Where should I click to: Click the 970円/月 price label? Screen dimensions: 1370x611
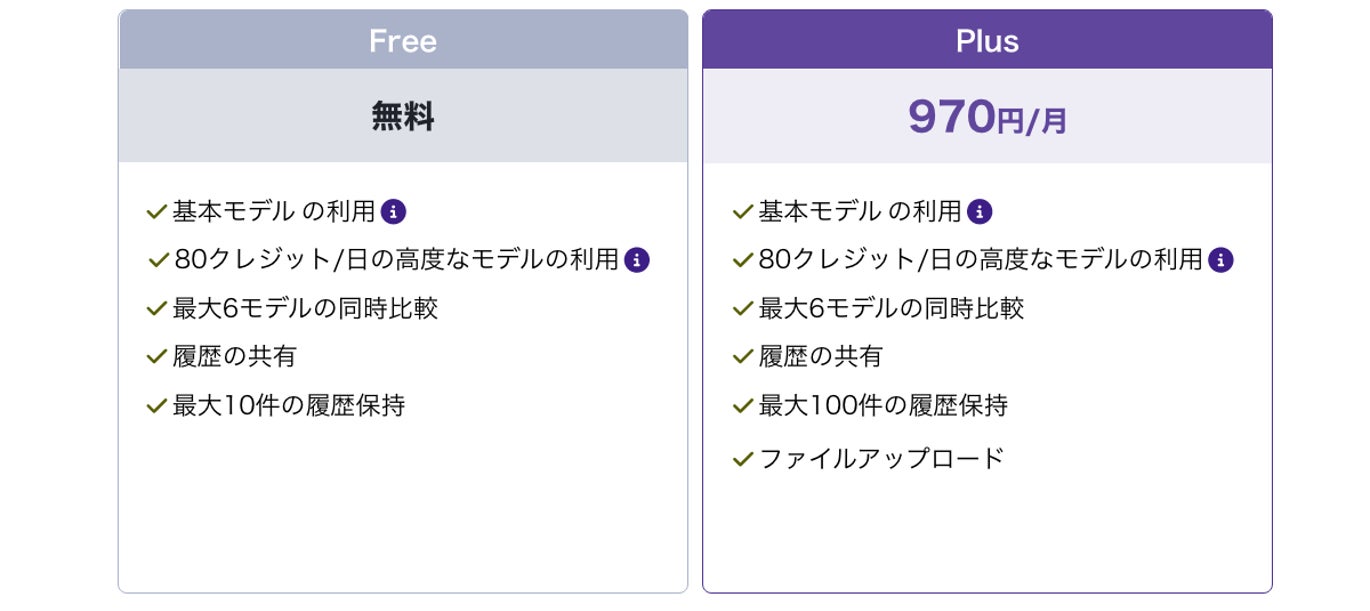[x=987, y=118]
